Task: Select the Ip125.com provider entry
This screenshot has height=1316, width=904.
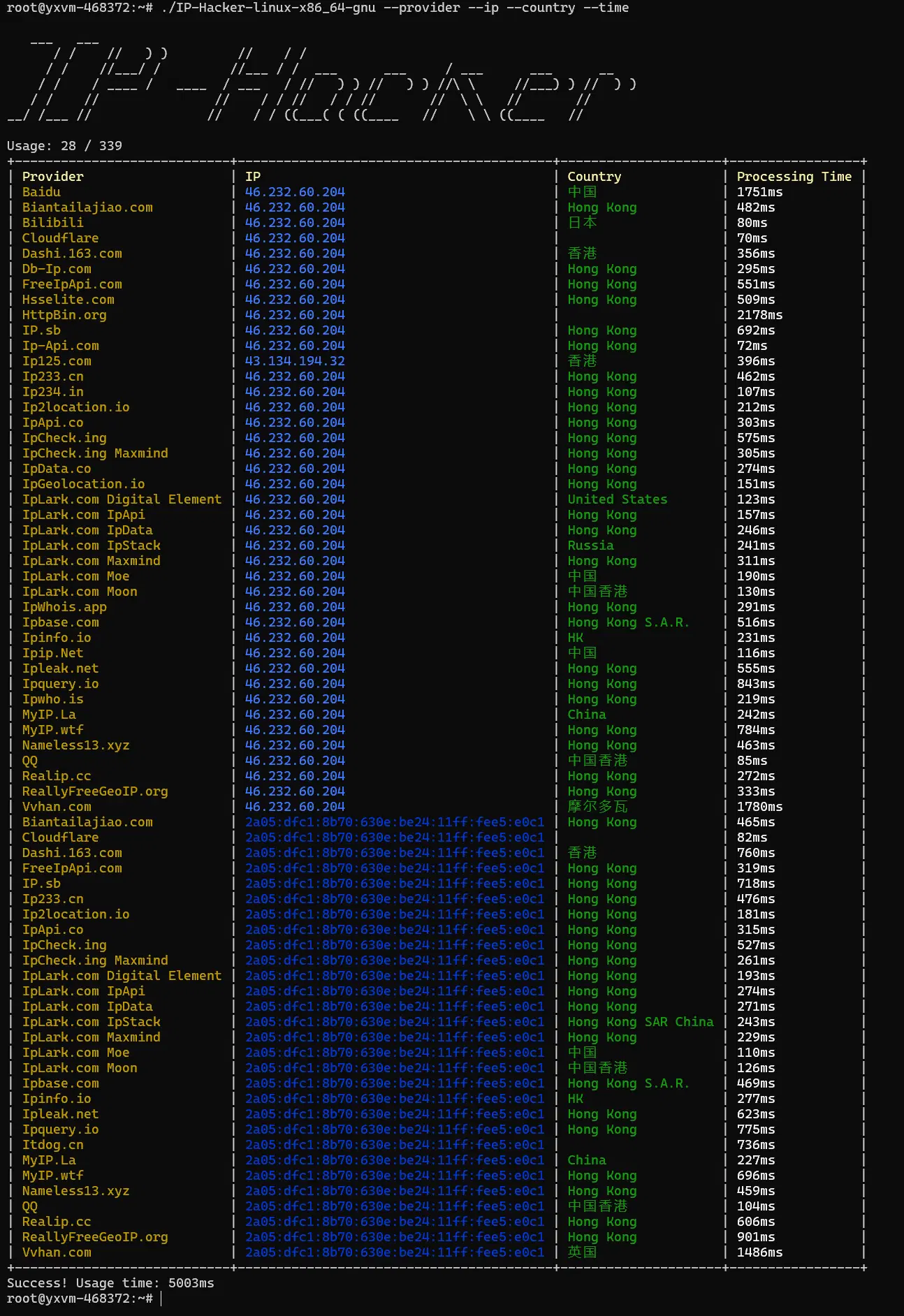Action: (x=57, y=361)
